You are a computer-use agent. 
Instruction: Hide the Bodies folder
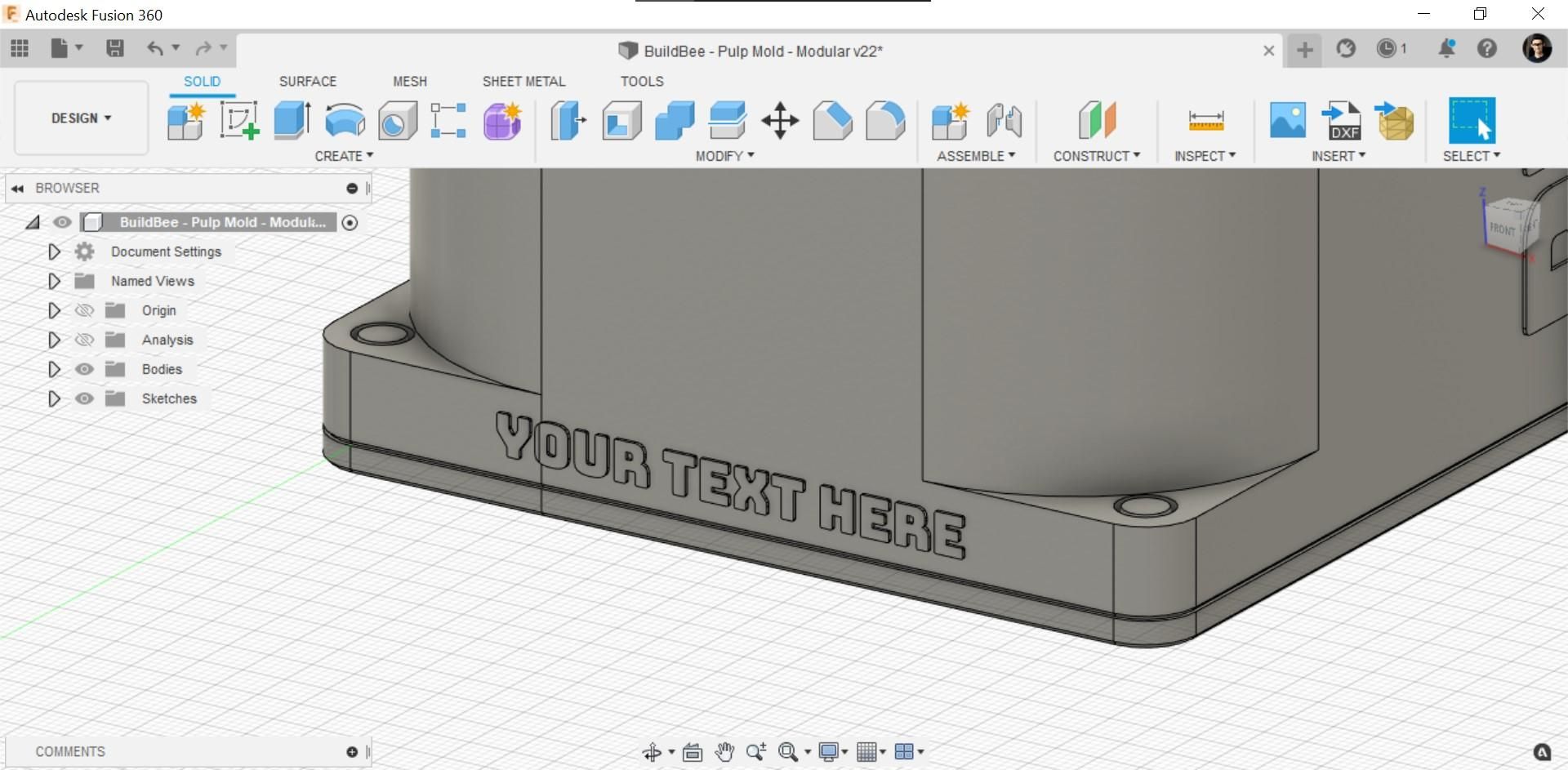[x=84, y=369]
